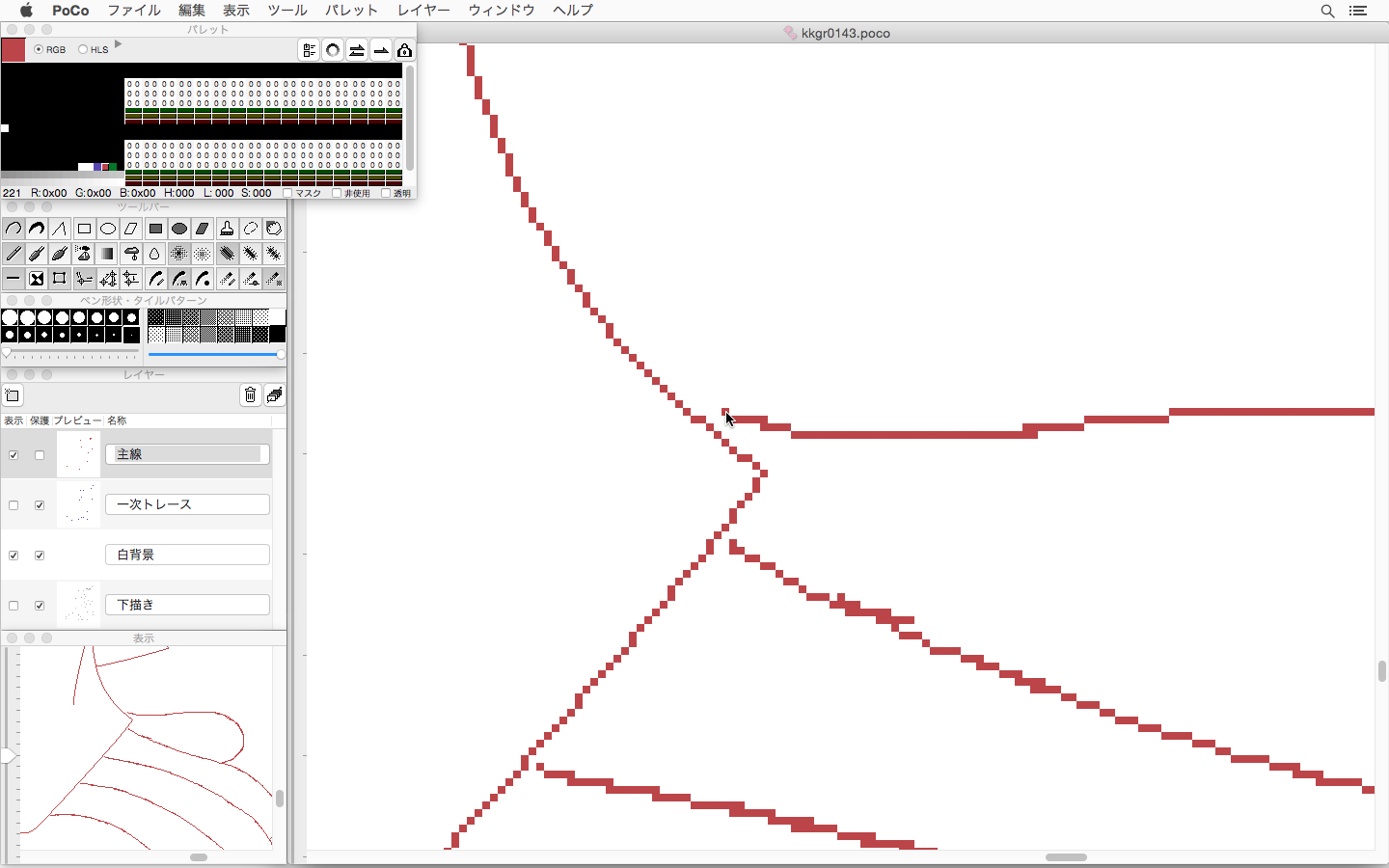Select the stamp tool

coord(227,230)
